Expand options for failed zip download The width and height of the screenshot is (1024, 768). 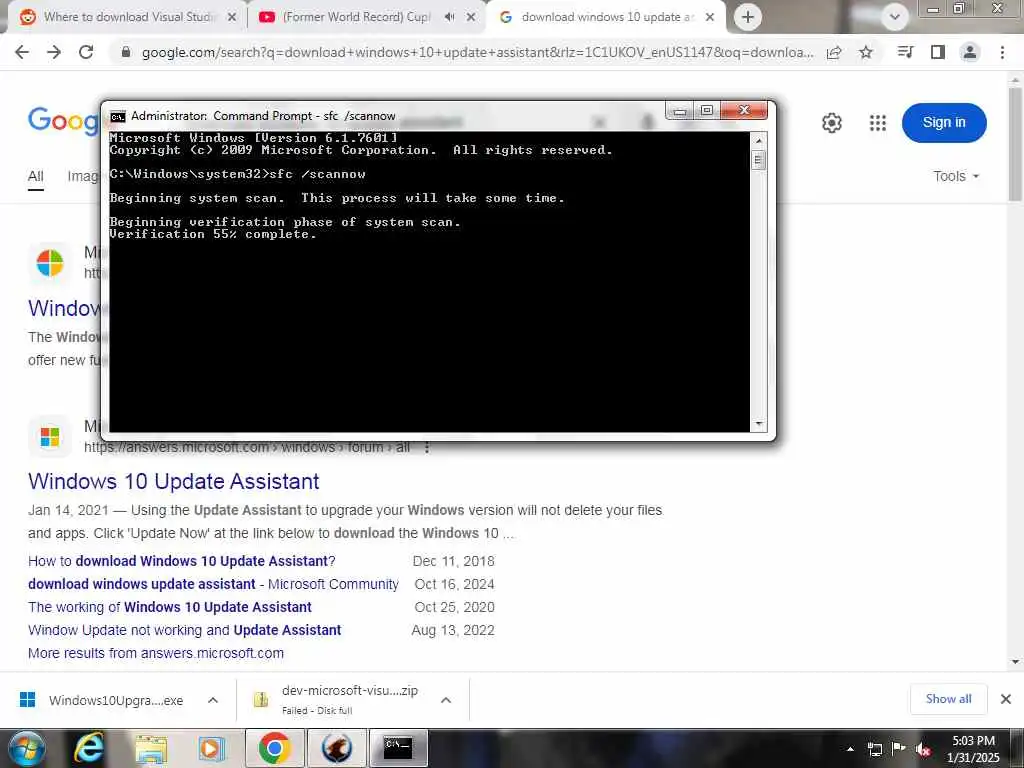tap(446, 700)
